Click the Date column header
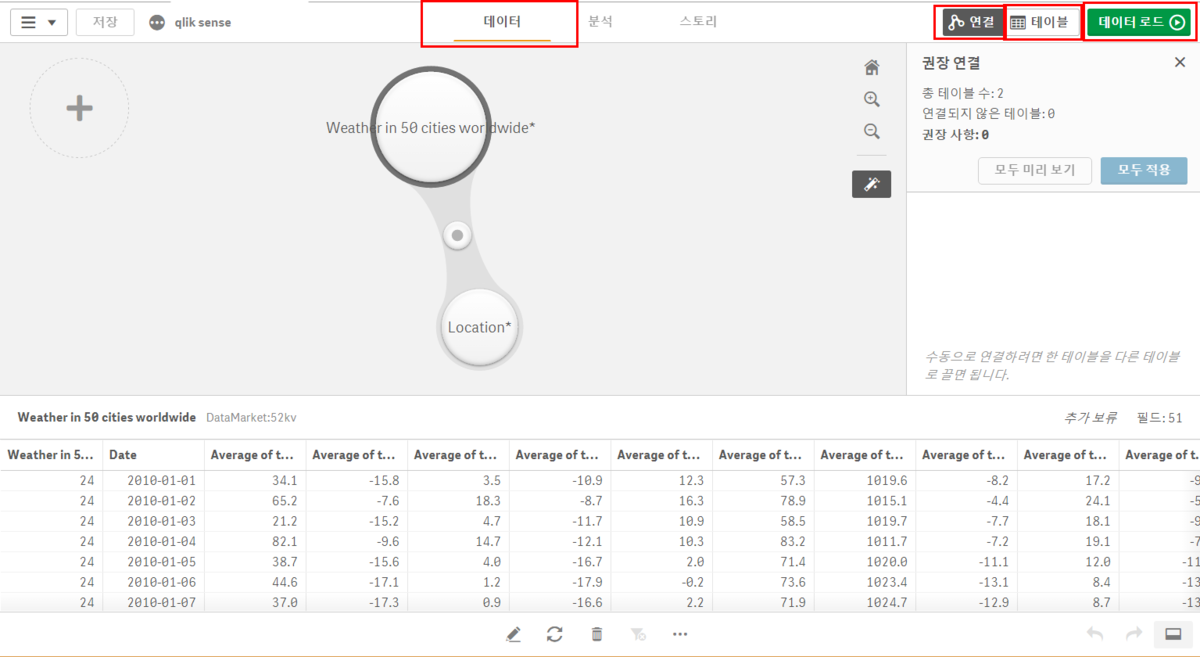This screenshot has width=1200, height=657. pos(151,455)
